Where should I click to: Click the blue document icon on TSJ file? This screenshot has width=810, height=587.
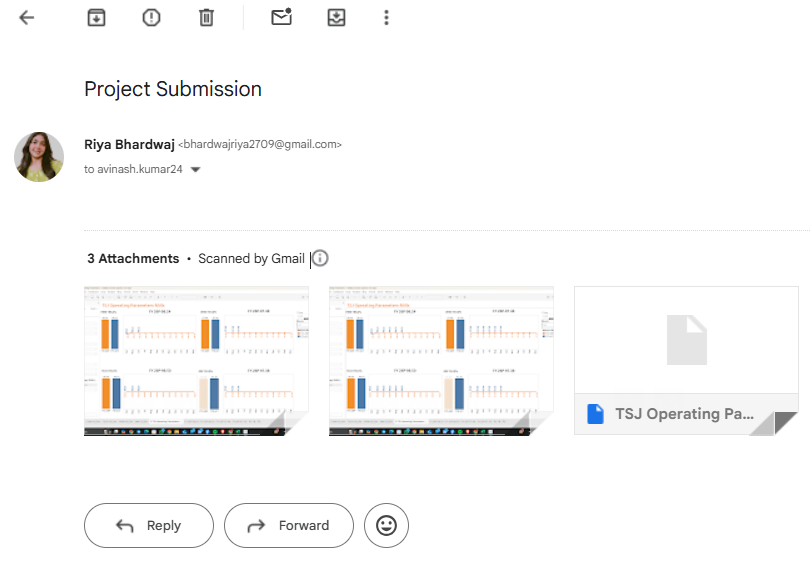pos(596,414)
